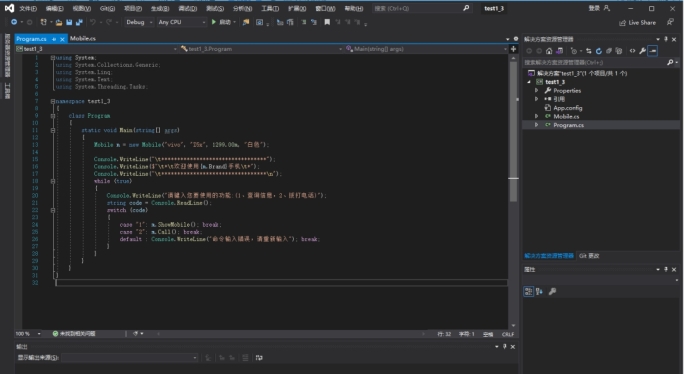Click the green Start debugging play arrow

click(x=214, y=22)
